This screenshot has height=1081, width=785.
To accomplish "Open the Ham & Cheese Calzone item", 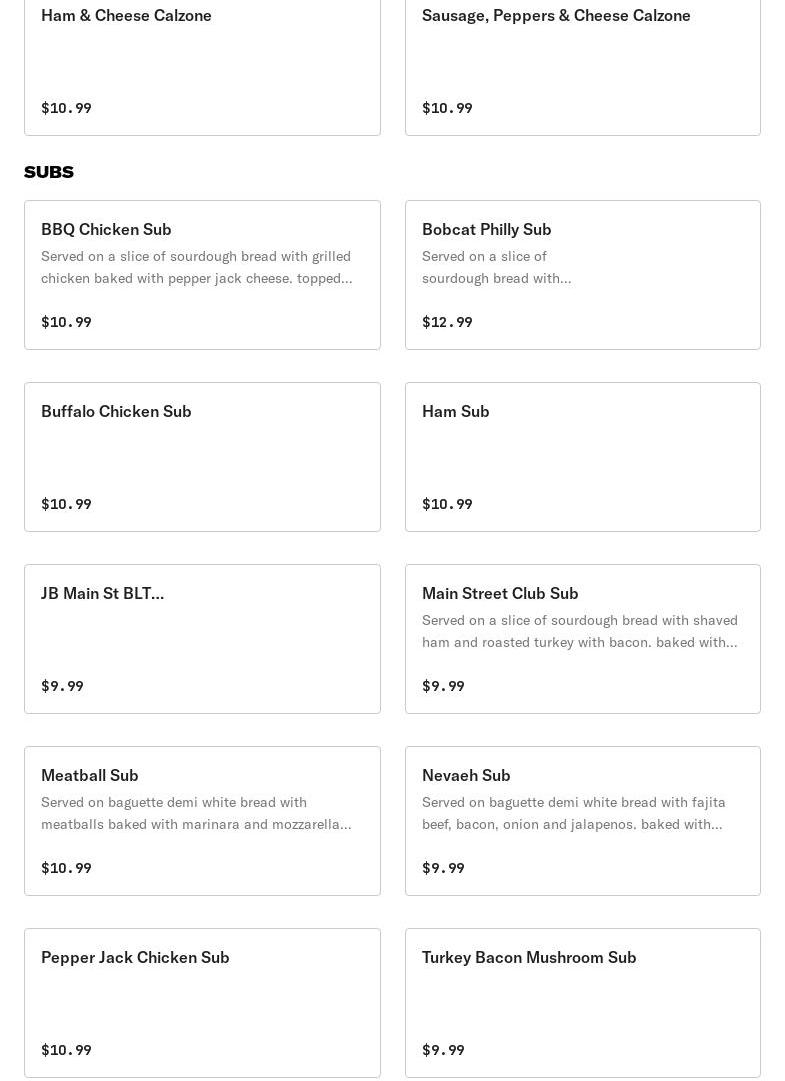I will tap(202, 60).
